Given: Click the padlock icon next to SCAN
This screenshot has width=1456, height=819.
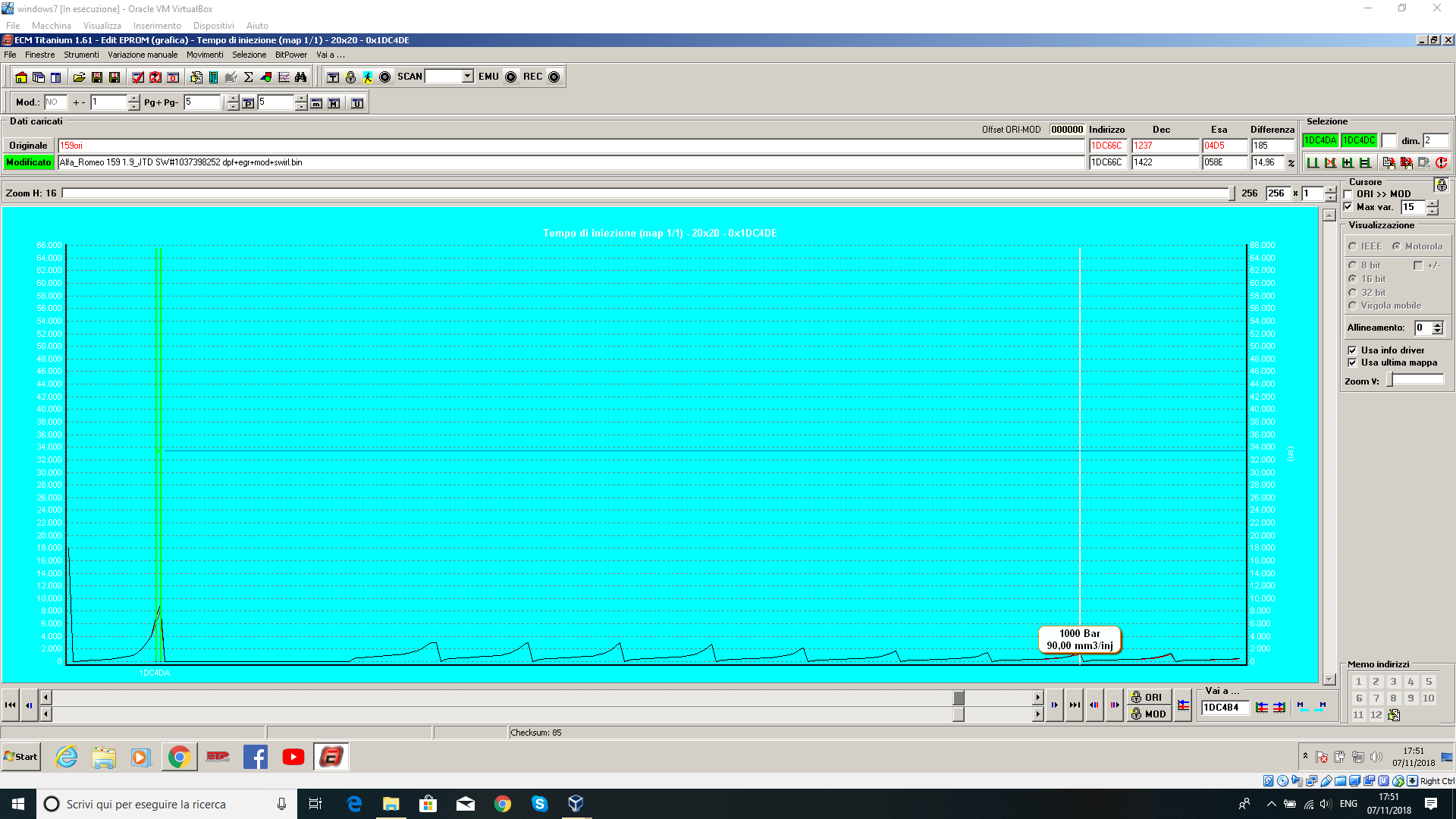Looking at the screenshot, I should click(350, 77).
